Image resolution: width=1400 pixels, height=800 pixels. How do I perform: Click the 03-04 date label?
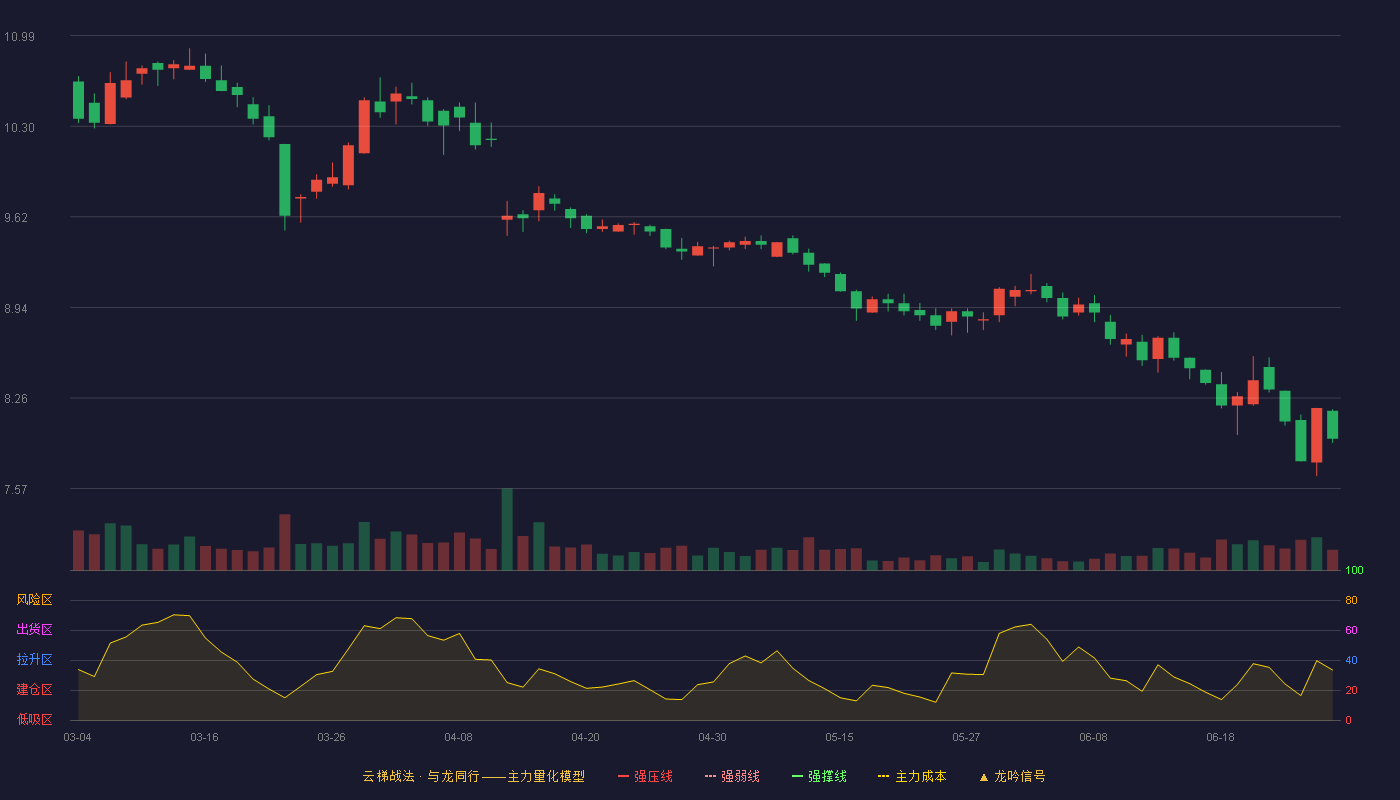pos(77,737)
